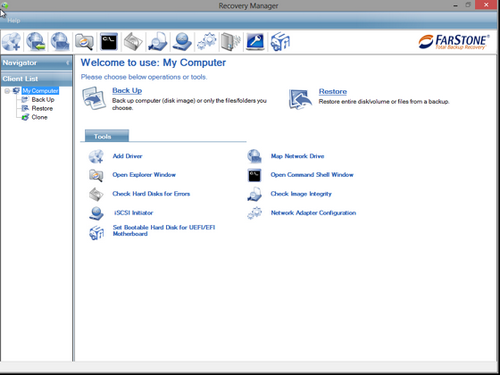Click the Open Explorer Window link
This screenshot has width=500, height=375.
point(144,175)
